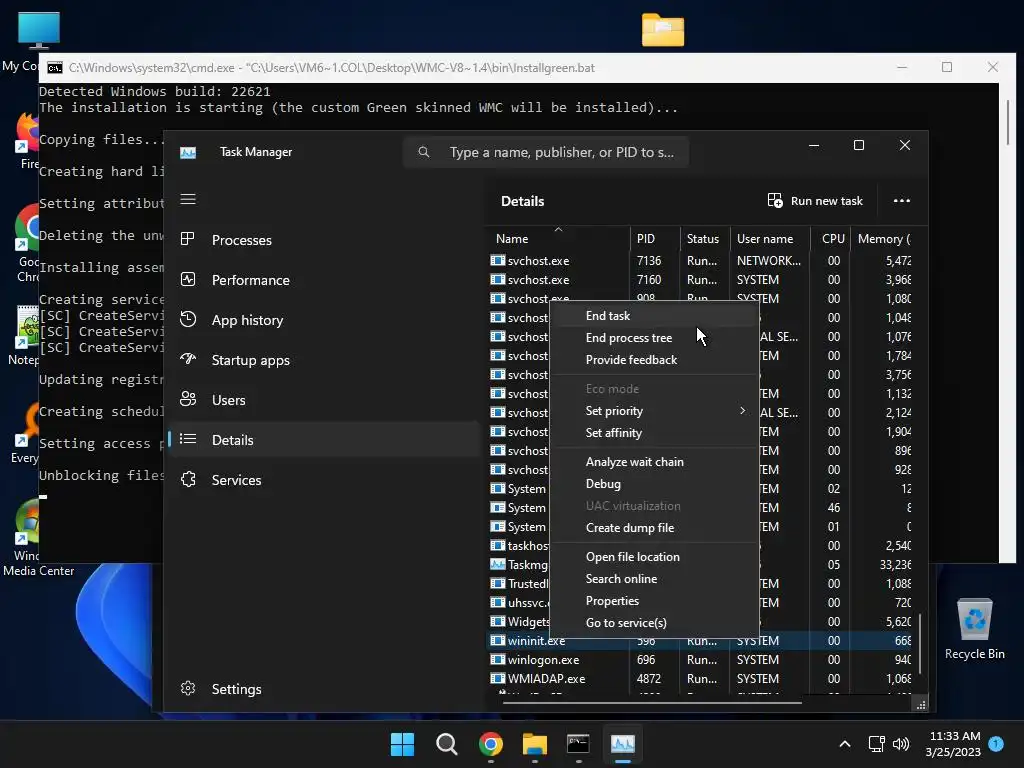Open the Services puzzle icon
The height and width of the screenshot is (768, 1024).
click(188, 479)
